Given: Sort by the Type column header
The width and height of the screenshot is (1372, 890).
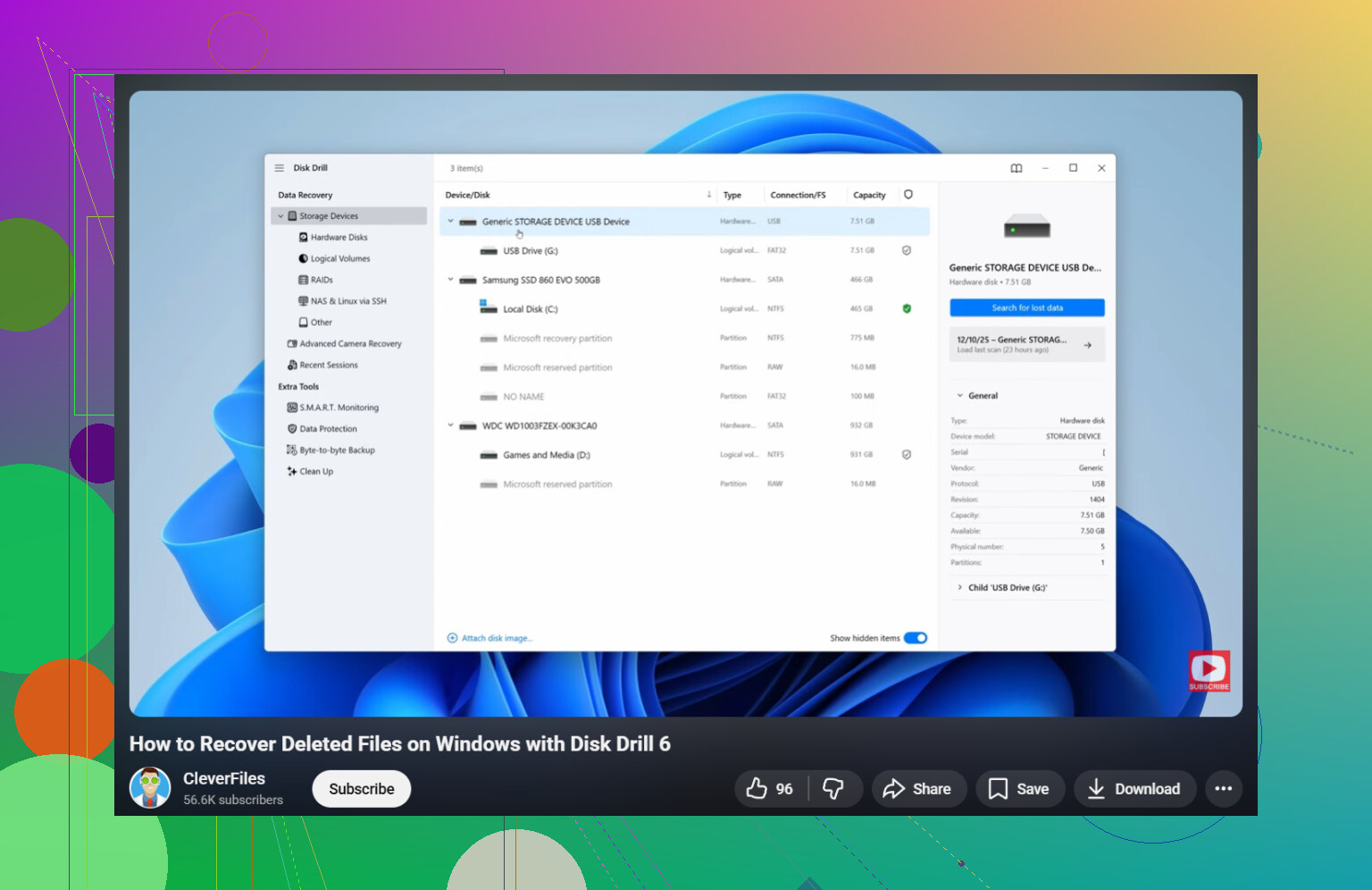Looking at the screenshot, I should coord(732,195).
